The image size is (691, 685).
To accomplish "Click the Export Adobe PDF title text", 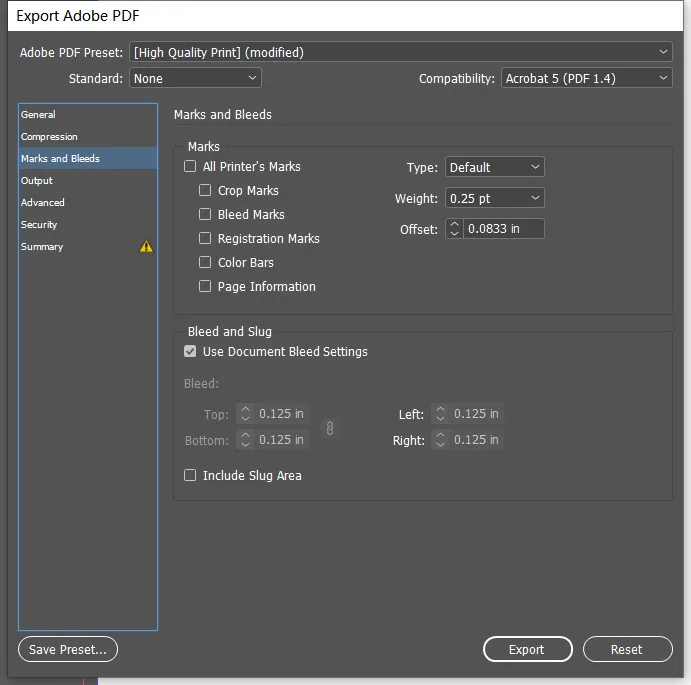I will (x=78, y=16).
